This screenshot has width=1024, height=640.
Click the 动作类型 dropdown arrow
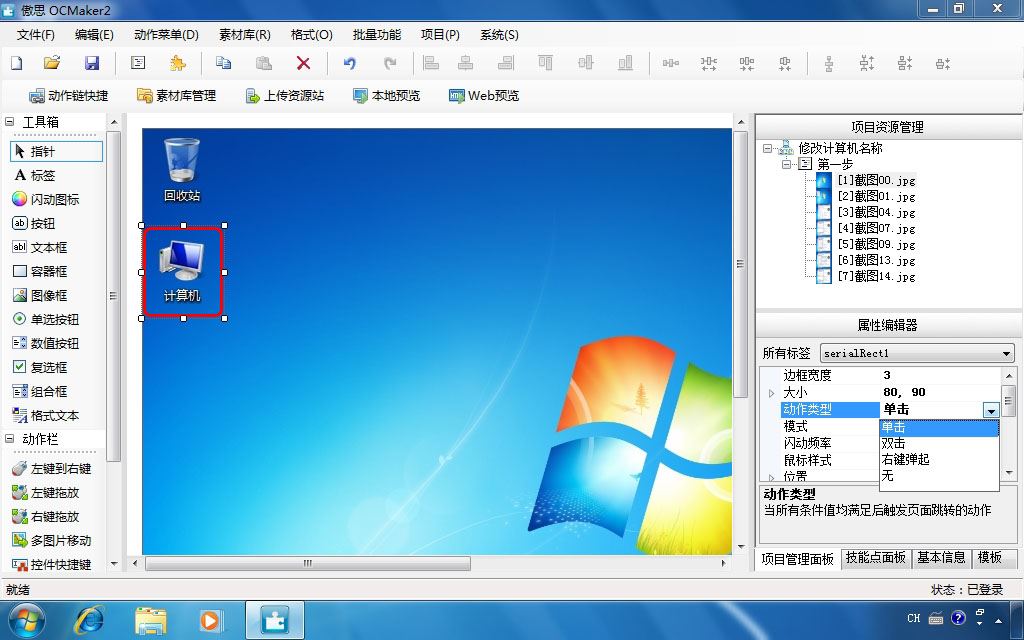[x=991, y=410]
